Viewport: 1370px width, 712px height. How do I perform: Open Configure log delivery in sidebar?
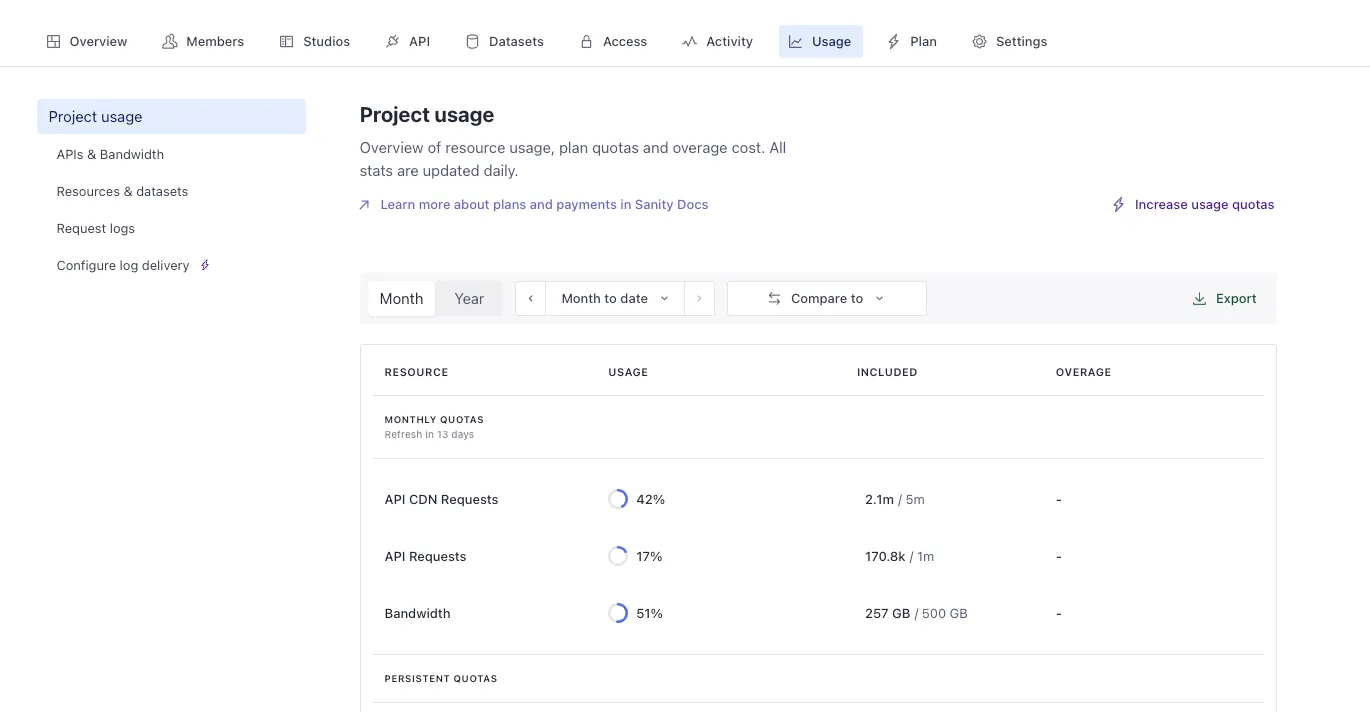coord(123,266)
